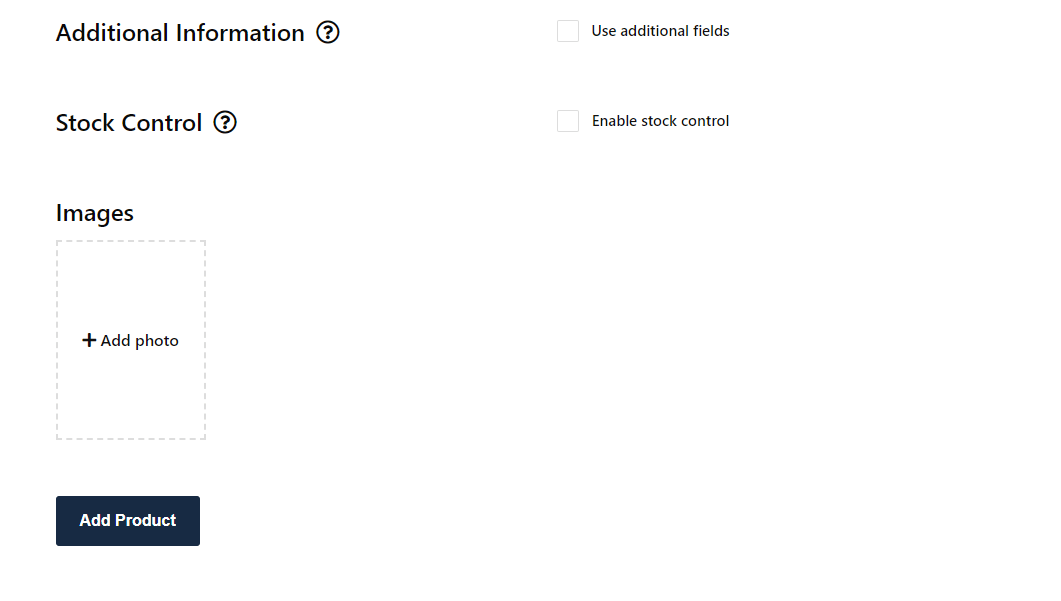The width and height of the screenshot is (1061, 601).
Task: Open the Stock Control help icon
Action: click(225, 122)
